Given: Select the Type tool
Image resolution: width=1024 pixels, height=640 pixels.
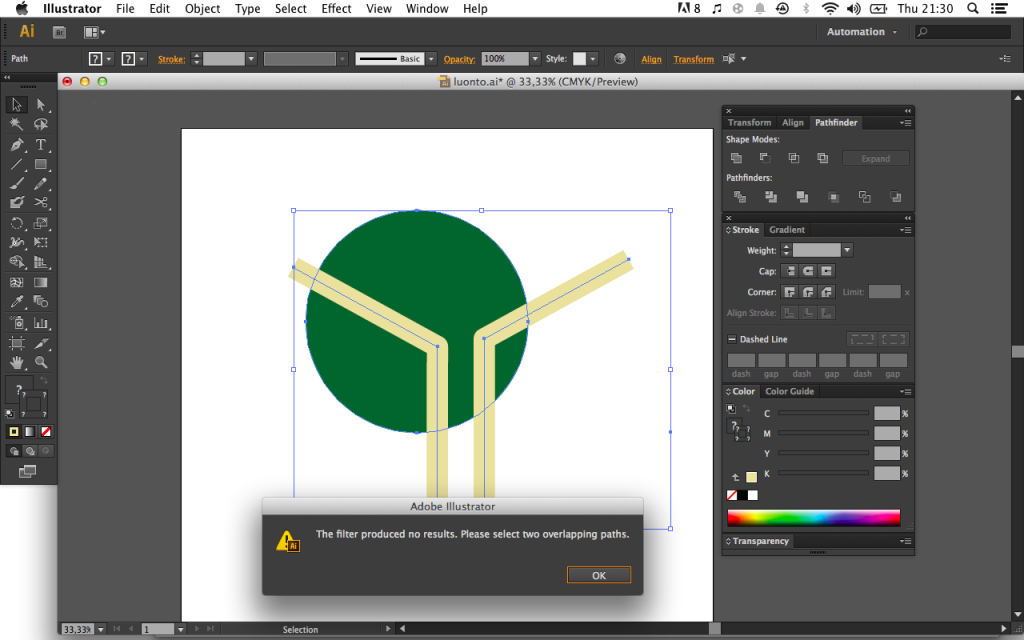Looking at the screenshot, I should [41, 144].
